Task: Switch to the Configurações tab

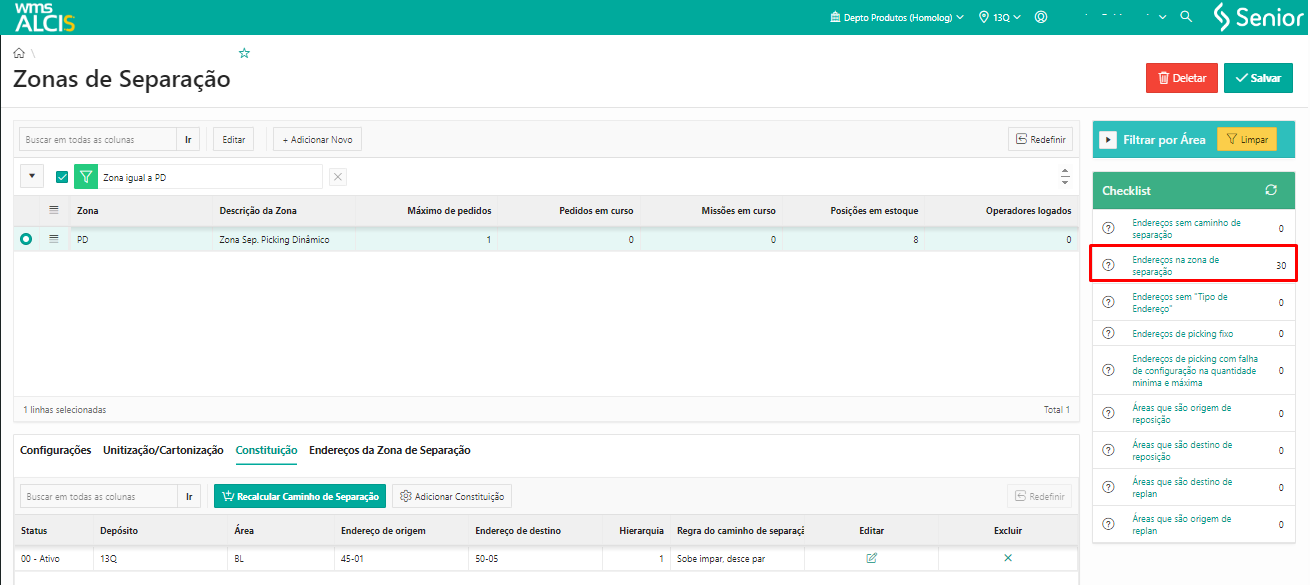Action: click(56, 450)
